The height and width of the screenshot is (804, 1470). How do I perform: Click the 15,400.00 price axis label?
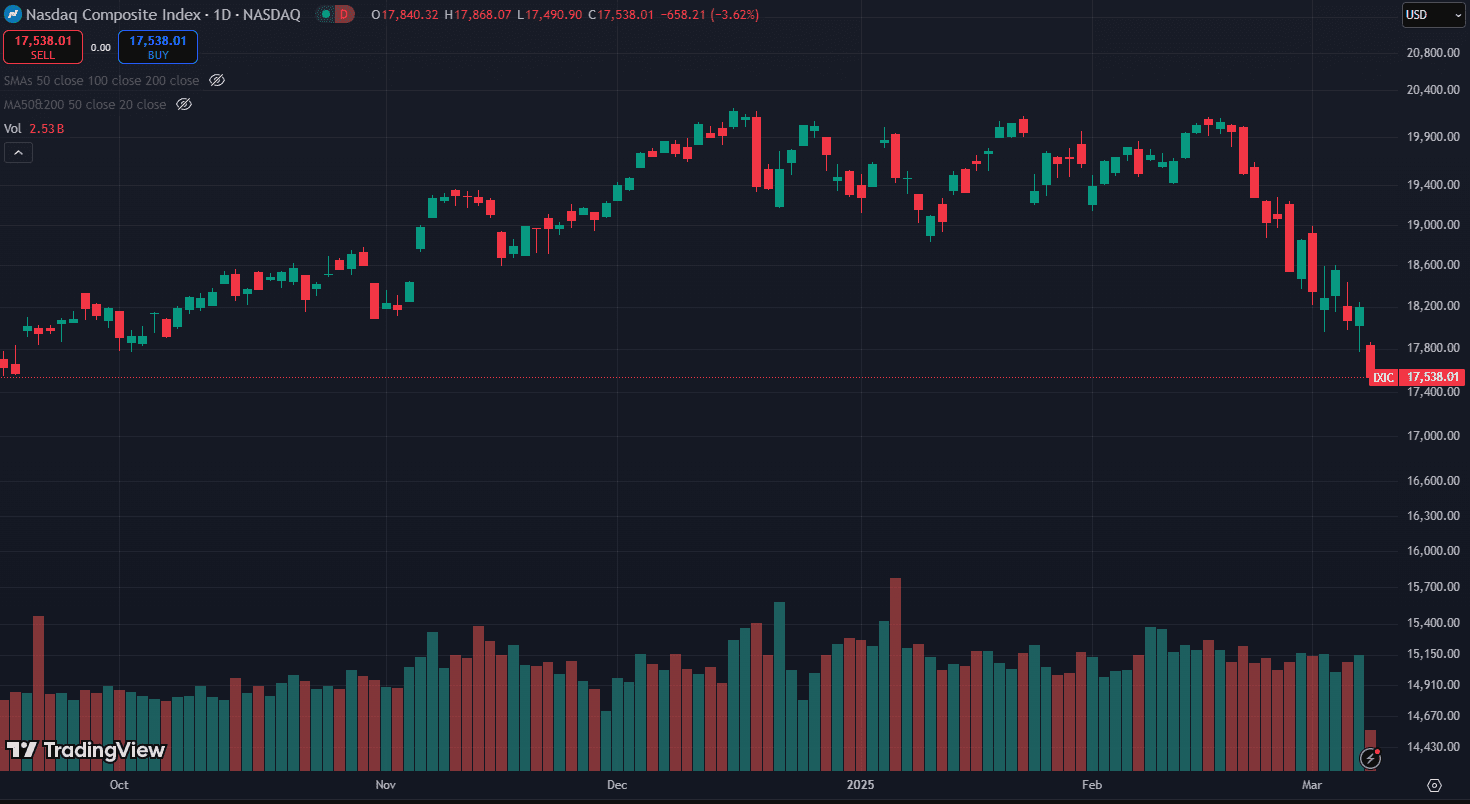[x=1434, y=623]
